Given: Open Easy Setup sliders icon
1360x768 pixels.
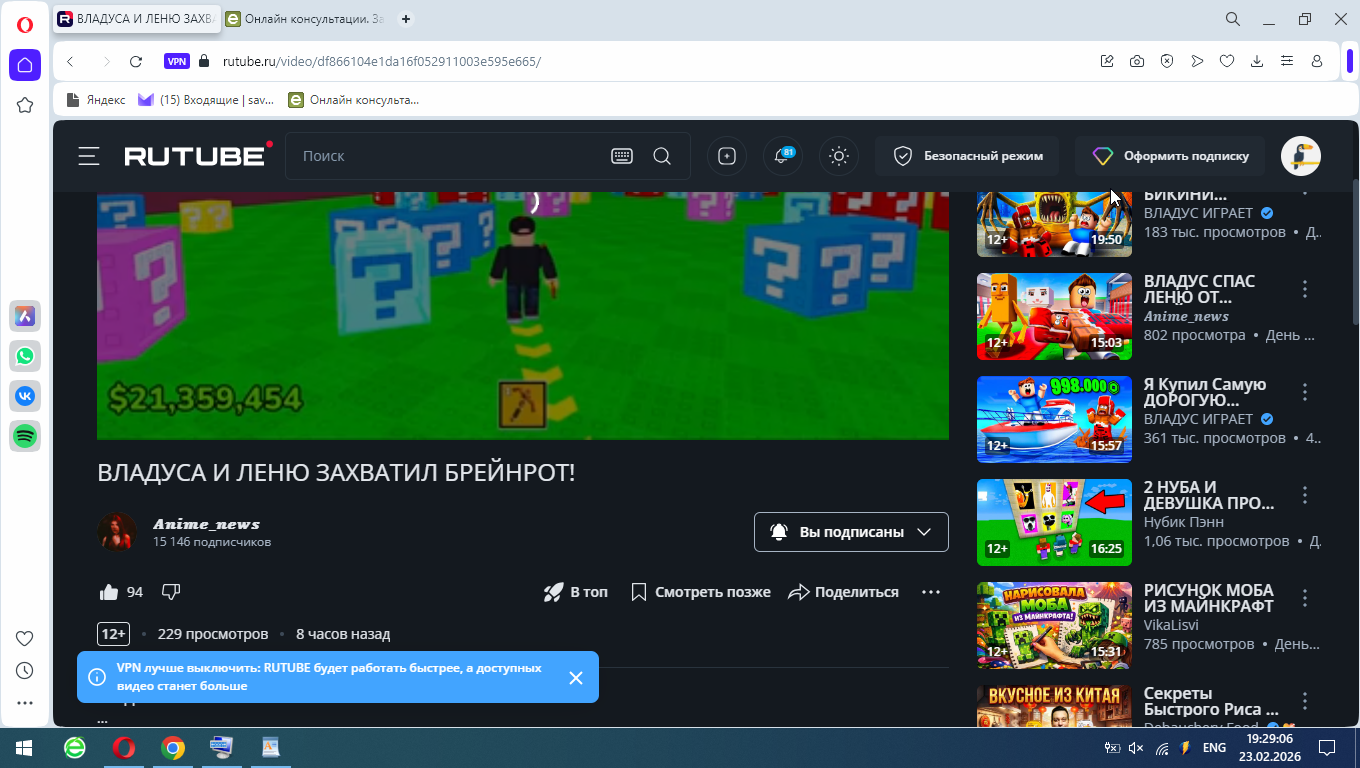Looking at the screenshot, I should coord(1287,61).
